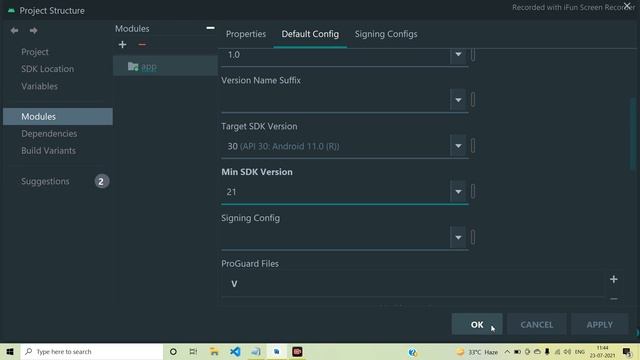
Task: Open the weather widget showing 33°C Haze
Action: click(x=477, y=351)
